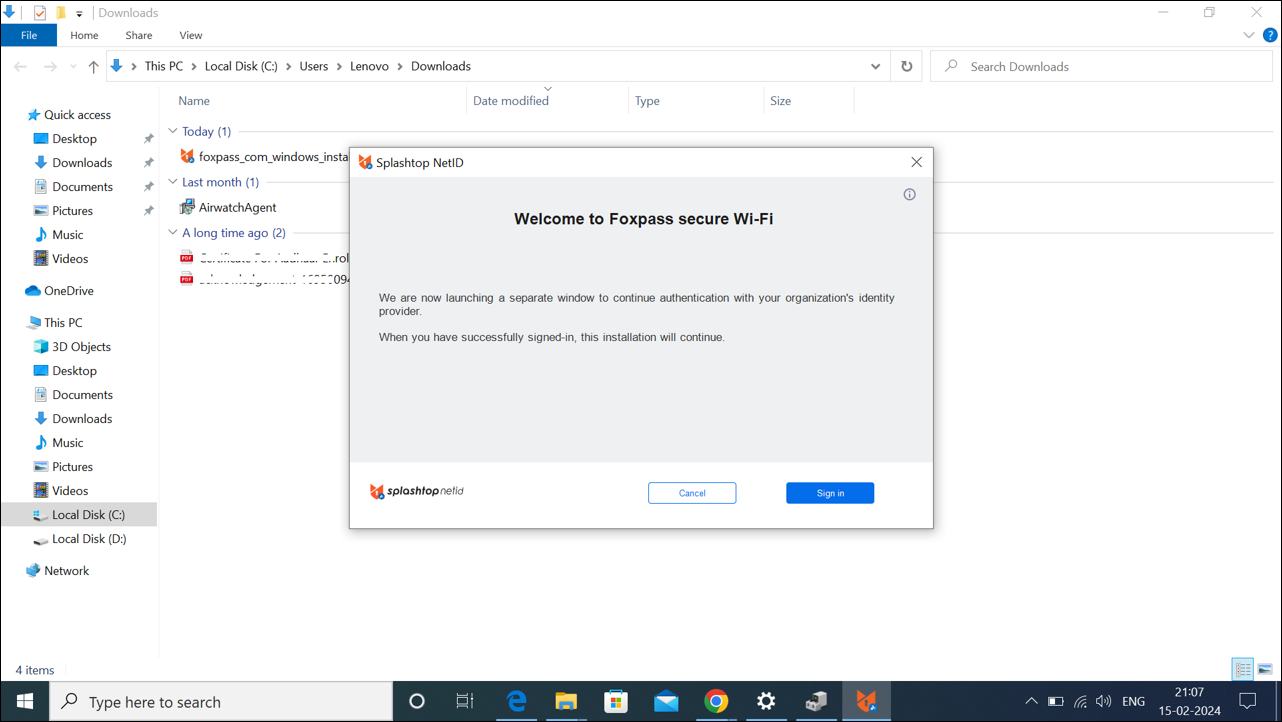This screenshot has width=1282, height=722.
Task: Open Microsoft Edge from the taskbar
Action: [x=516, y=701]
